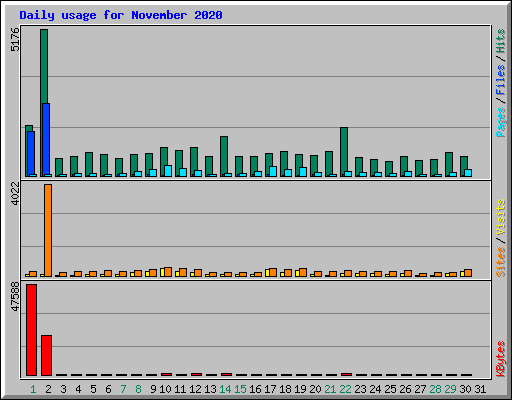Viewport: 512px width, 400px height.
Task: Click the green Hits bar for day 22
Action: tap(344, 149)
